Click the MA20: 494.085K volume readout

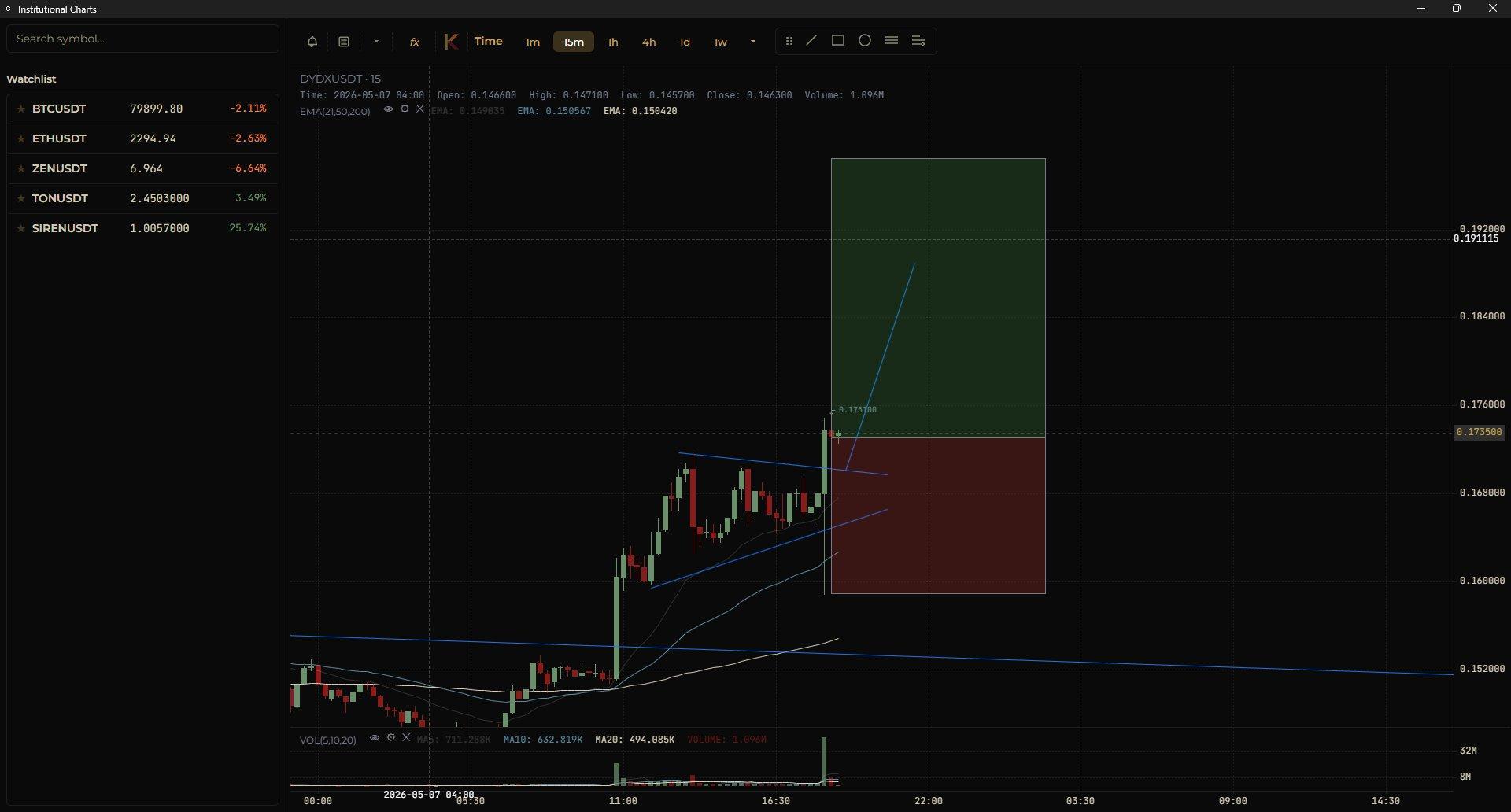(x=634, y=740)
